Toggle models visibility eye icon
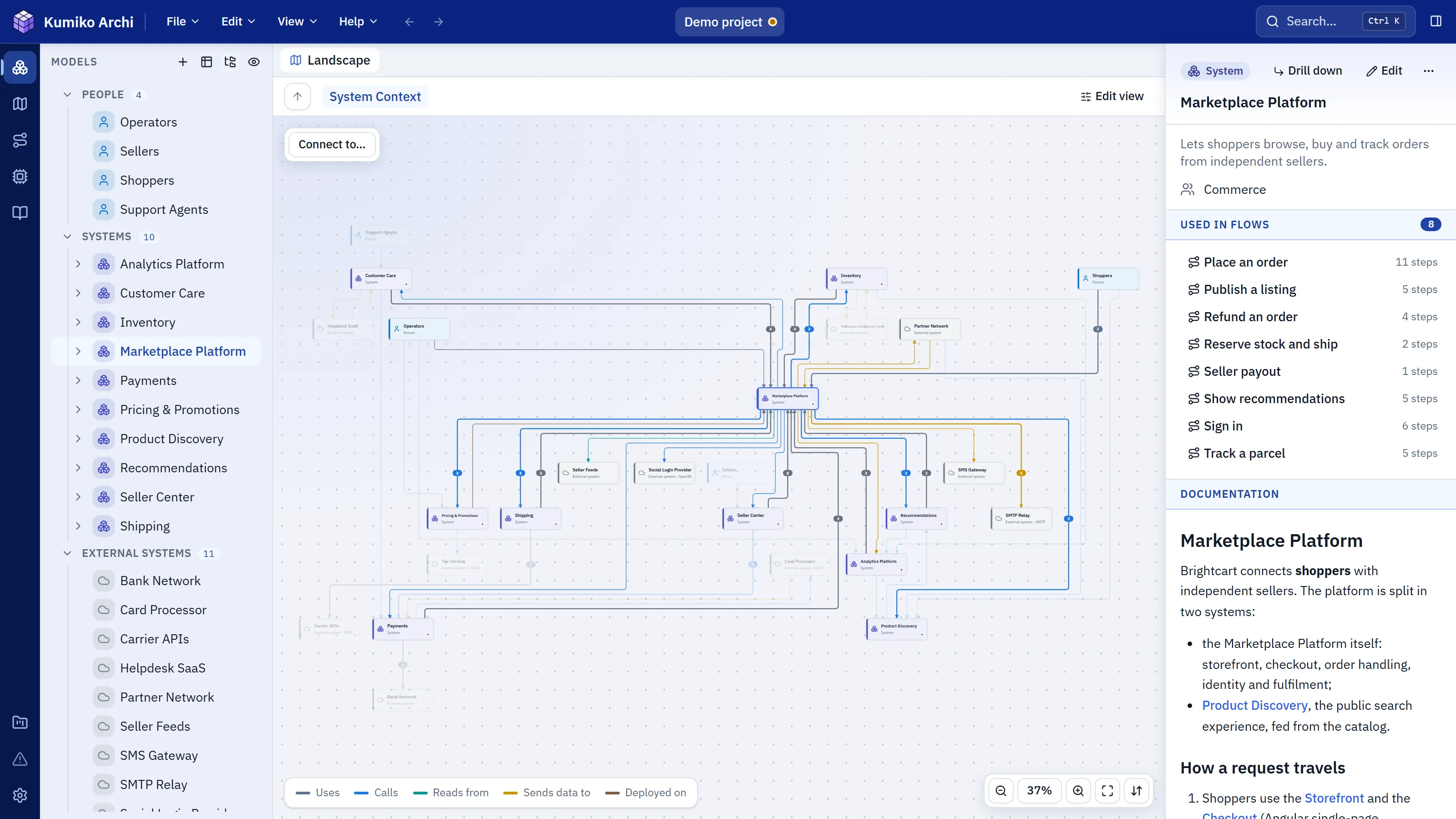The width and height of the screenshot is (1456, 819). (254, 62)
